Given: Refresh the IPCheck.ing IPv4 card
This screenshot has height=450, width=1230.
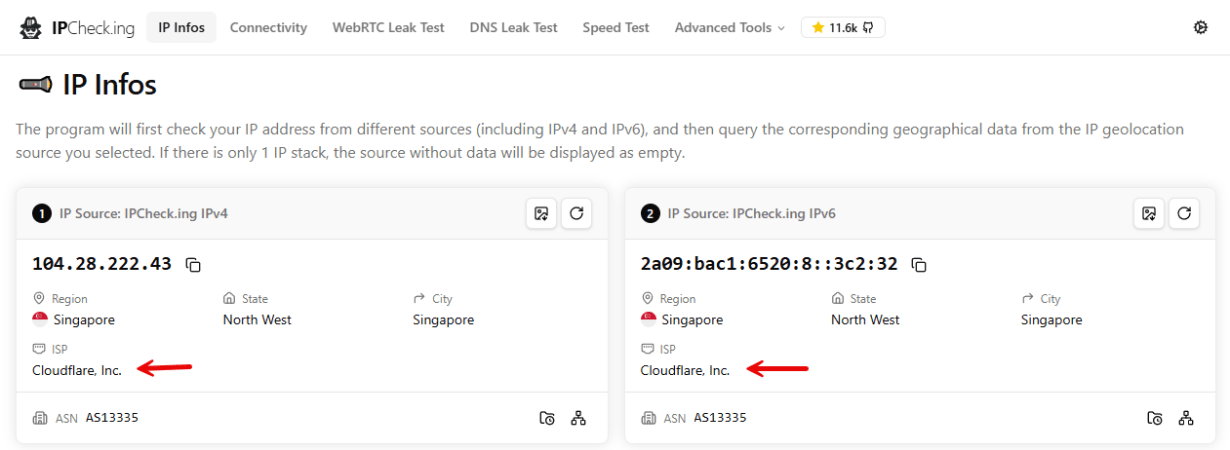Looking at the screenshot, I should (576, 213).
